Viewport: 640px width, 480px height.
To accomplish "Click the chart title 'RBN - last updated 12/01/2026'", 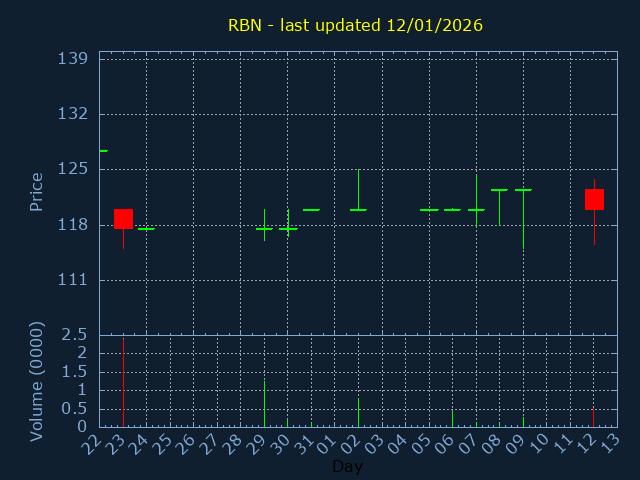I will tap(355, 25).
